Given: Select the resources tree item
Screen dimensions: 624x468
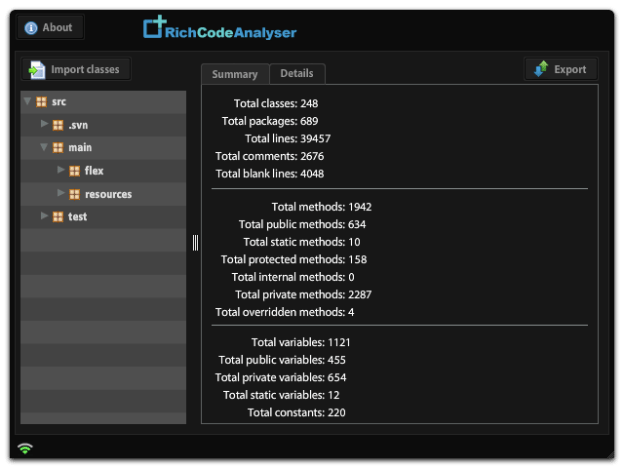Looking at the screenshot, I should click(103, 194).
